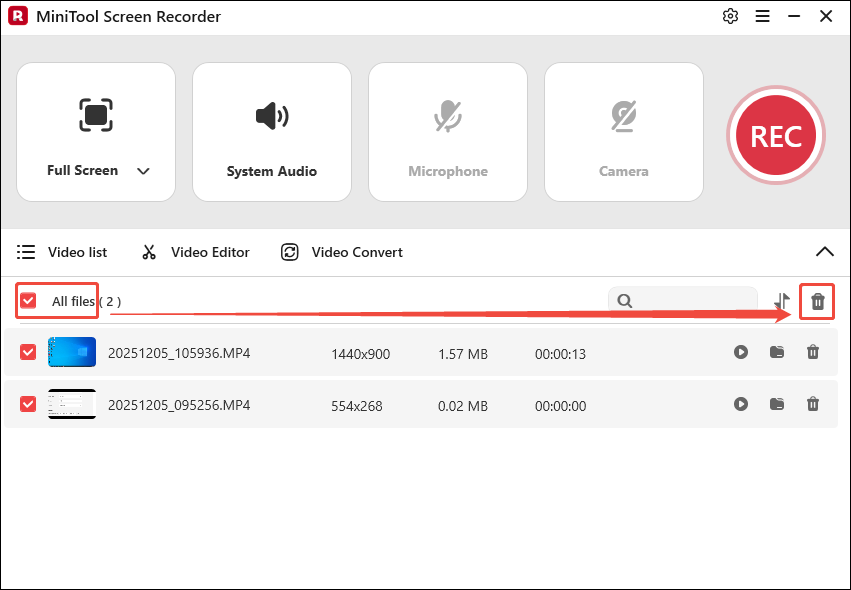Viewport: 851px width, 590px height.
Task: Delete all files using the top trash icon
Action: coord(816,300)
